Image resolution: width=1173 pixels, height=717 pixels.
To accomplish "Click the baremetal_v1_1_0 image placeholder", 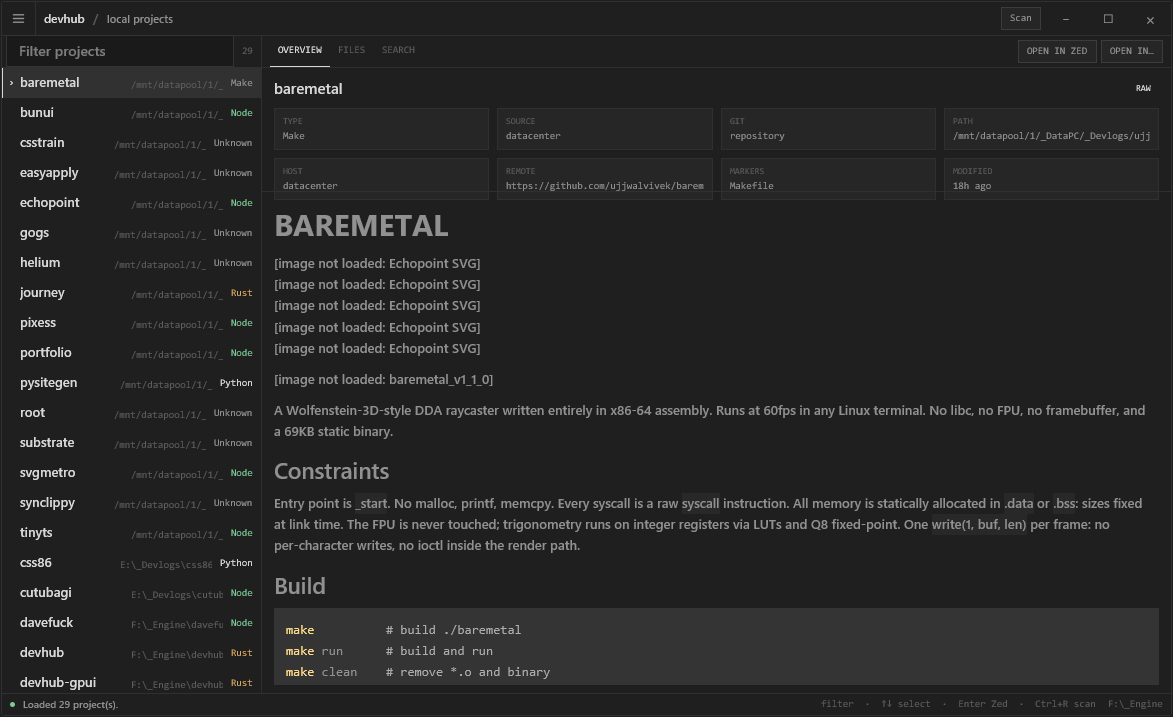I will tap(383, 379).
